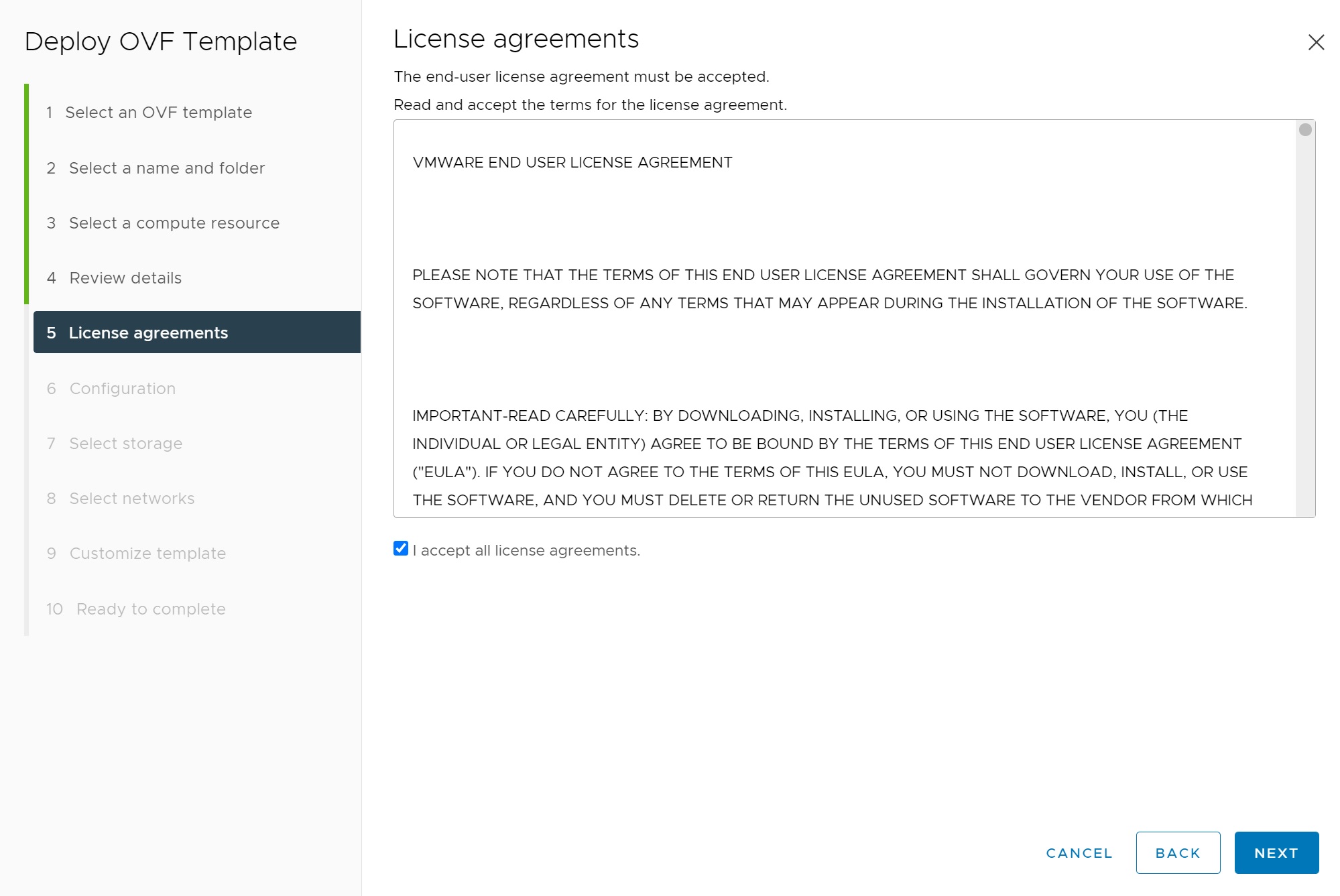Click the license text scrollbar thumb
Screen dimensions: 1340x896
pyautogui.click(x=1304, y=130)
